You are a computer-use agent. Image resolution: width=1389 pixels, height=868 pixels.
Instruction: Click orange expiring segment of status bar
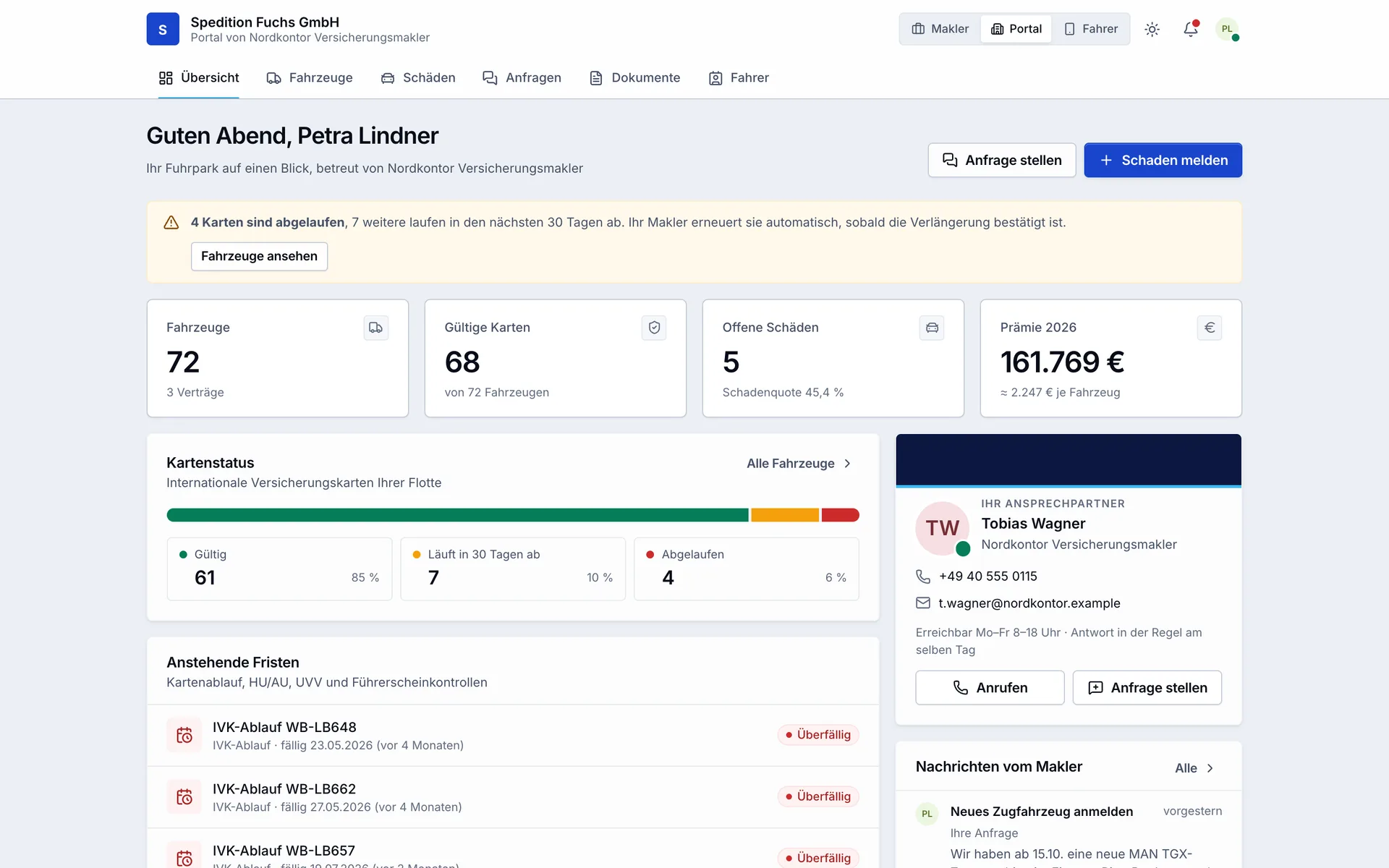click(785, 515)
